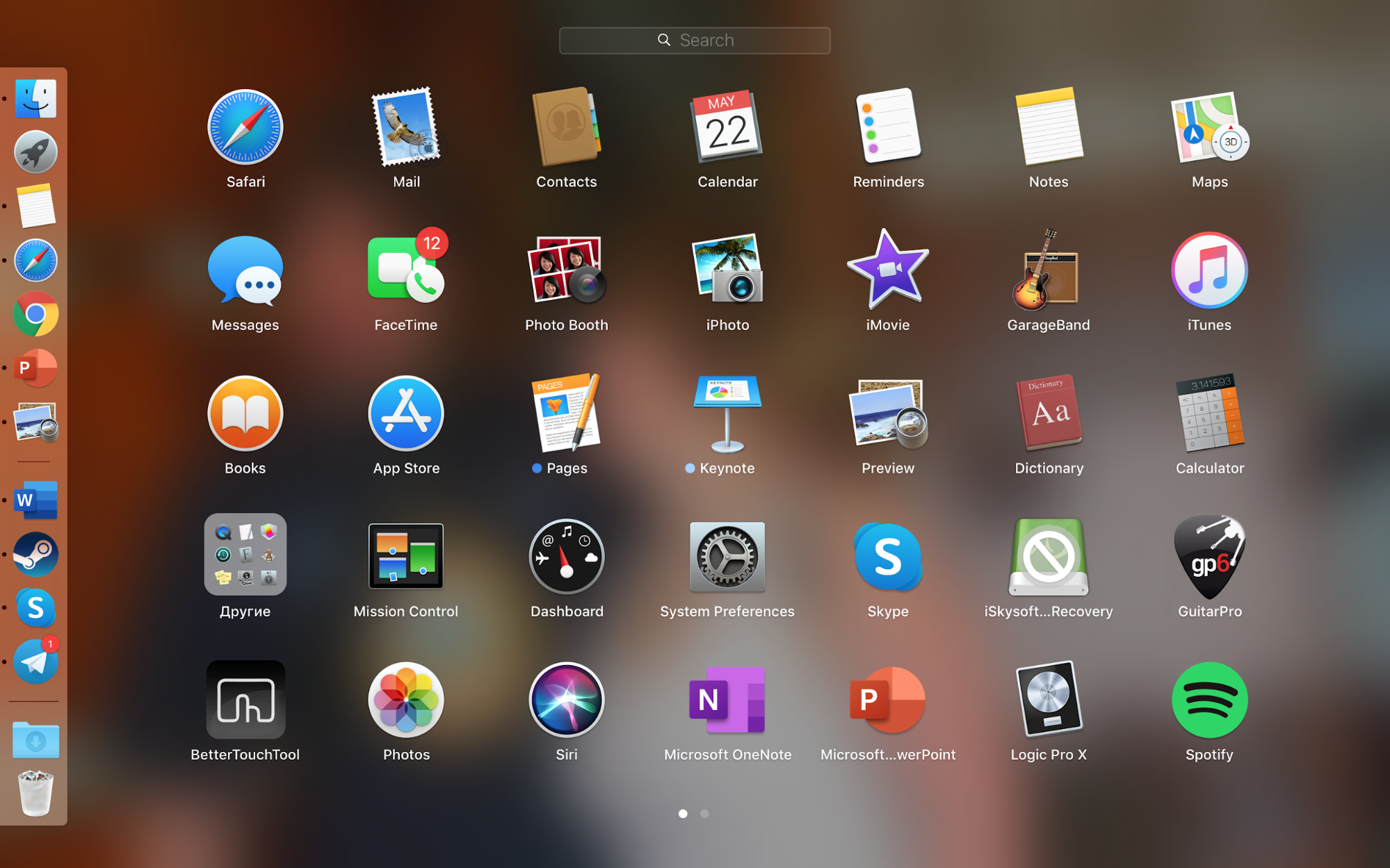The width and height of the screenshot is (1390, 868).
Task: Open Dashboard
Action: point(567,557)
